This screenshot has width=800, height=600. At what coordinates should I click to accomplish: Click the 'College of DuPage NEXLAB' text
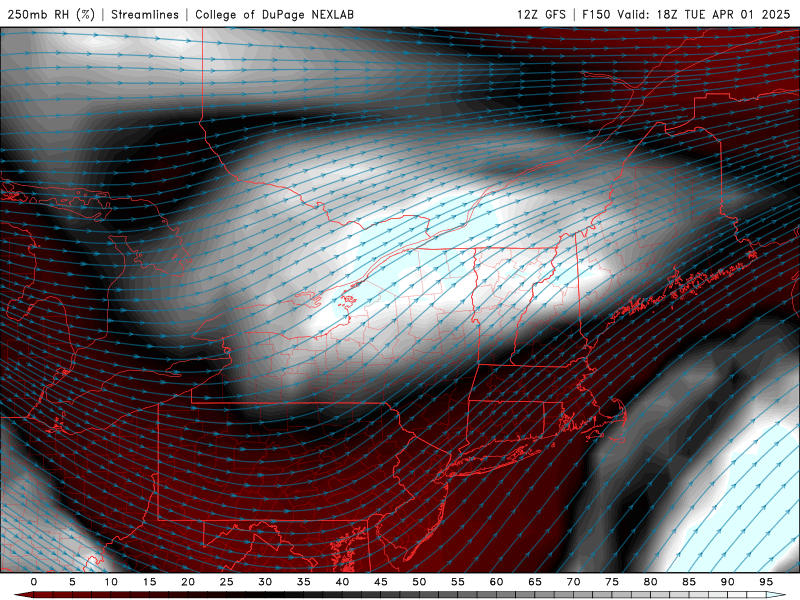coord(274,14)
